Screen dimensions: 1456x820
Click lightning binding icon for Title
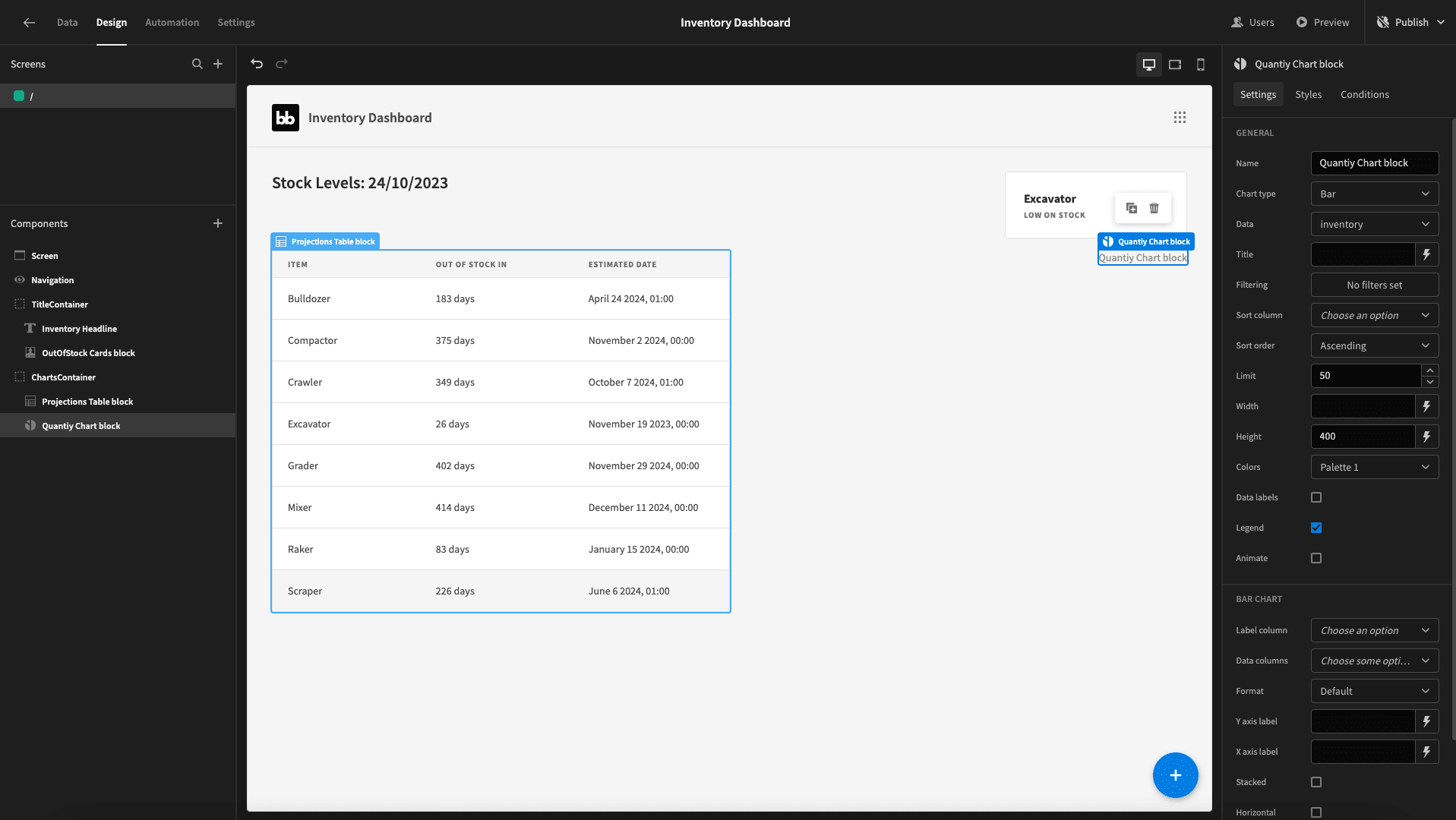click(x=1427, y=254)
